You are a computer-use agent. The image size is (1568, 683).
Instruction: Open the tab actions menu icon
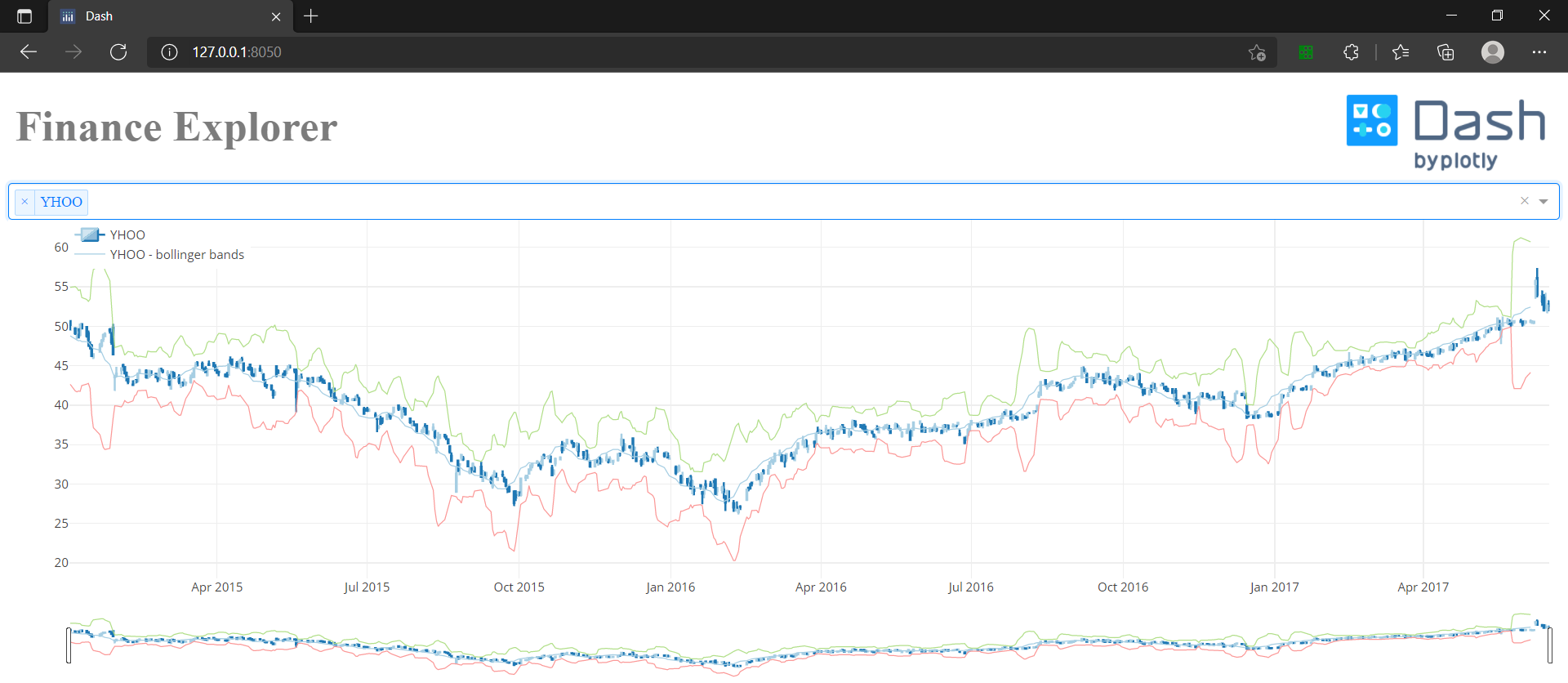point(24,16)
